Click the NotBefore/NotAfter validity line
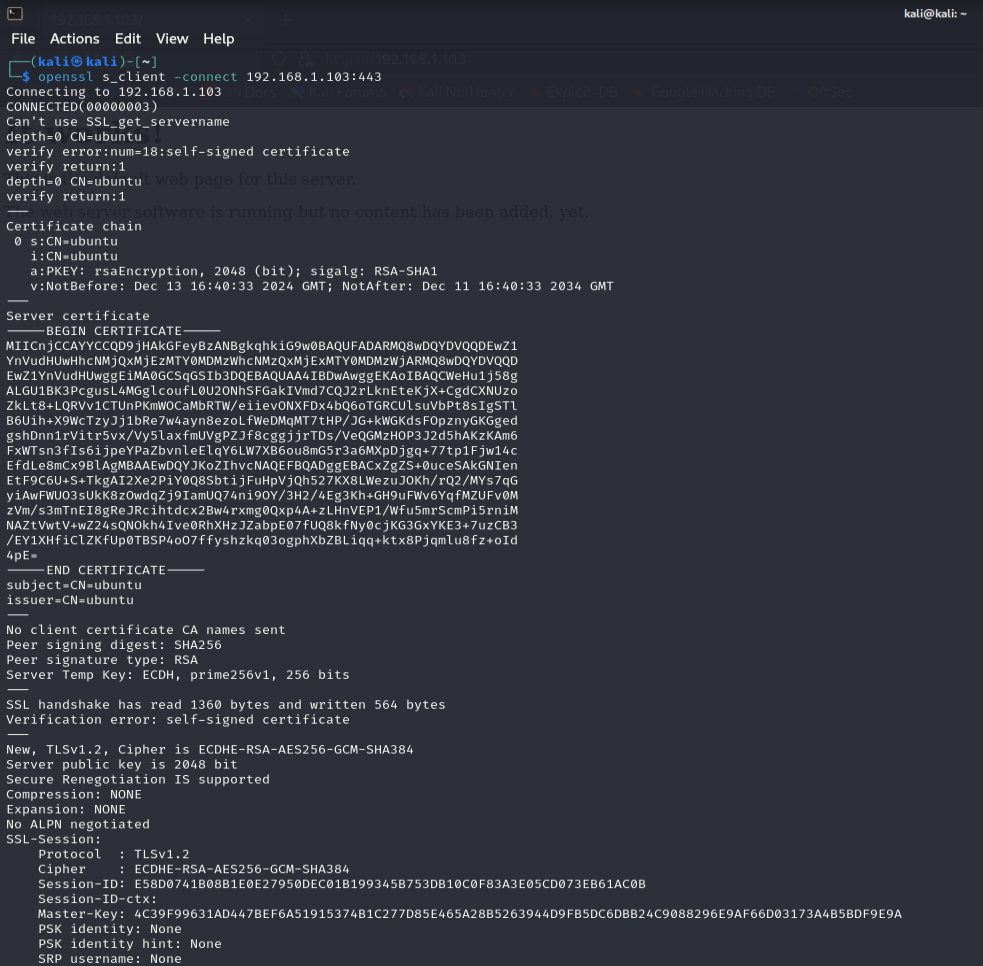This screenshot has height=966, width=983. click(x=322, y=286)
